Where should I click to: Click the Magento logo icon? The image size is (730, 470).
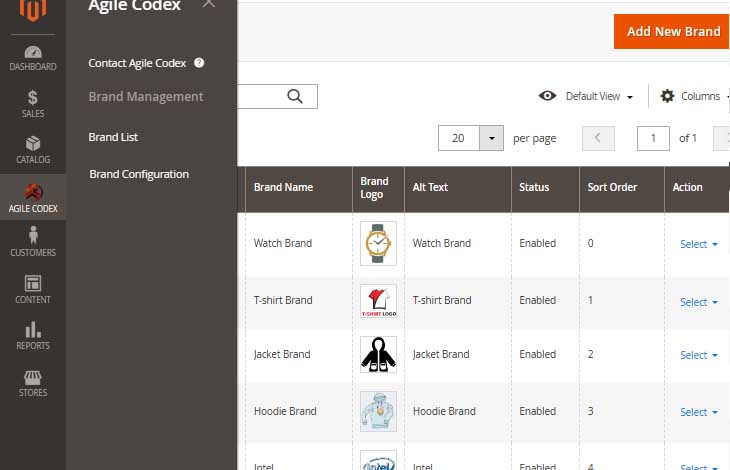33,9
